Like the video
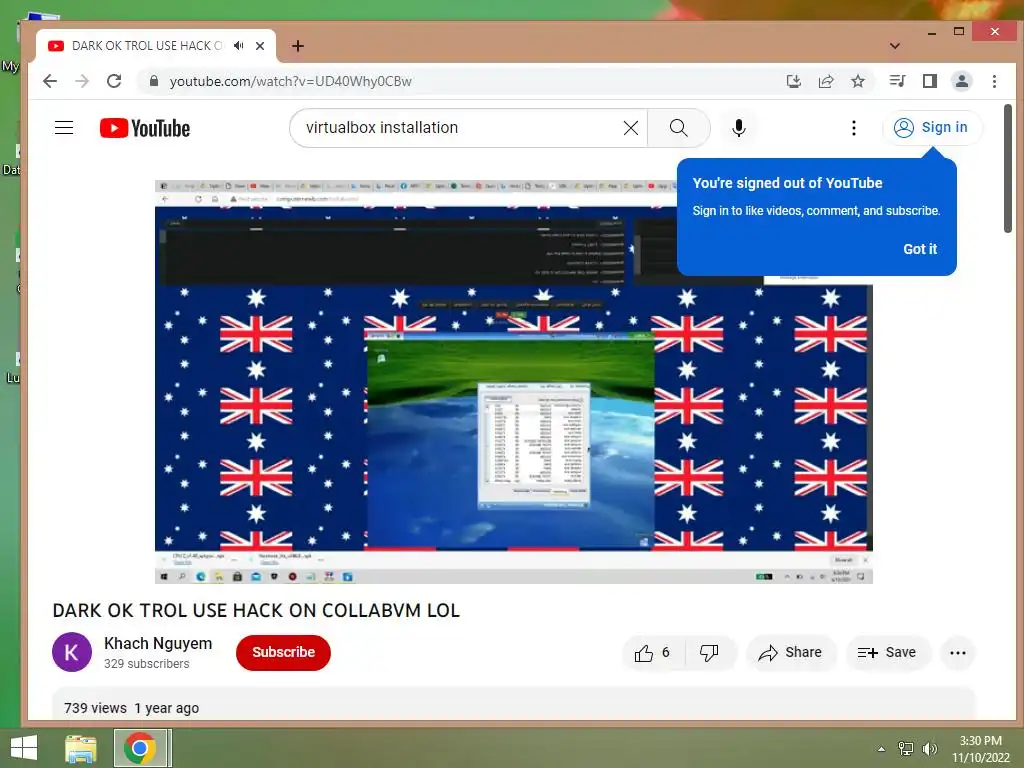The width and height of the screenshot is (1024, 768). 652,652
